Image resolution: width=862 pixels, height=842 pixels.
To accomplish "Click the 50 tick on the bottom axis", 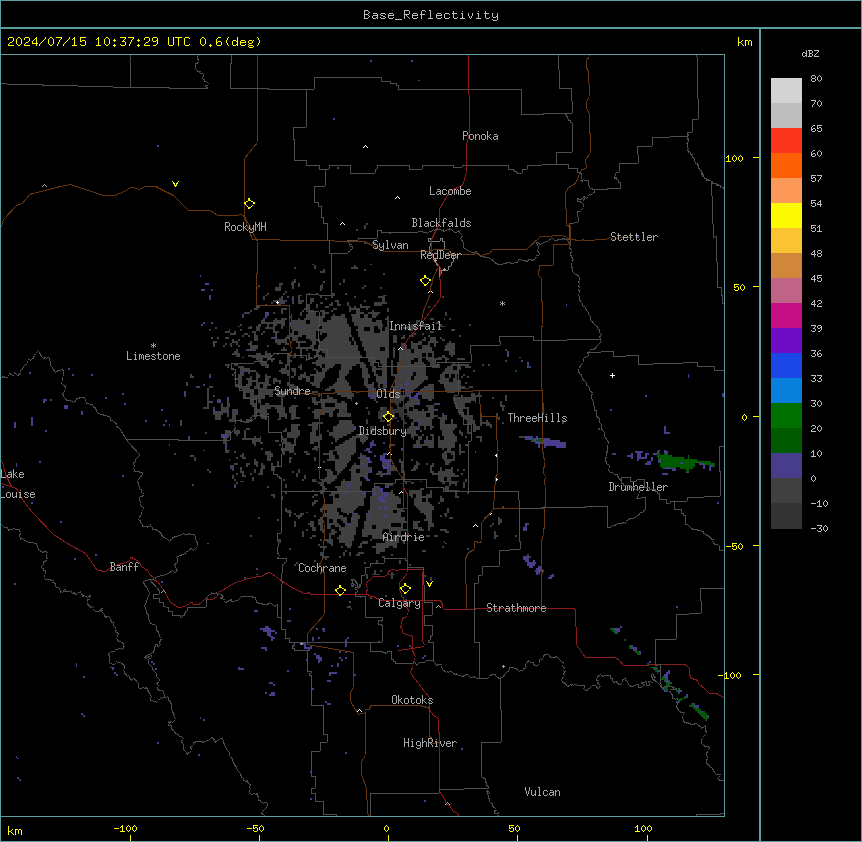I will pos(514,828).
